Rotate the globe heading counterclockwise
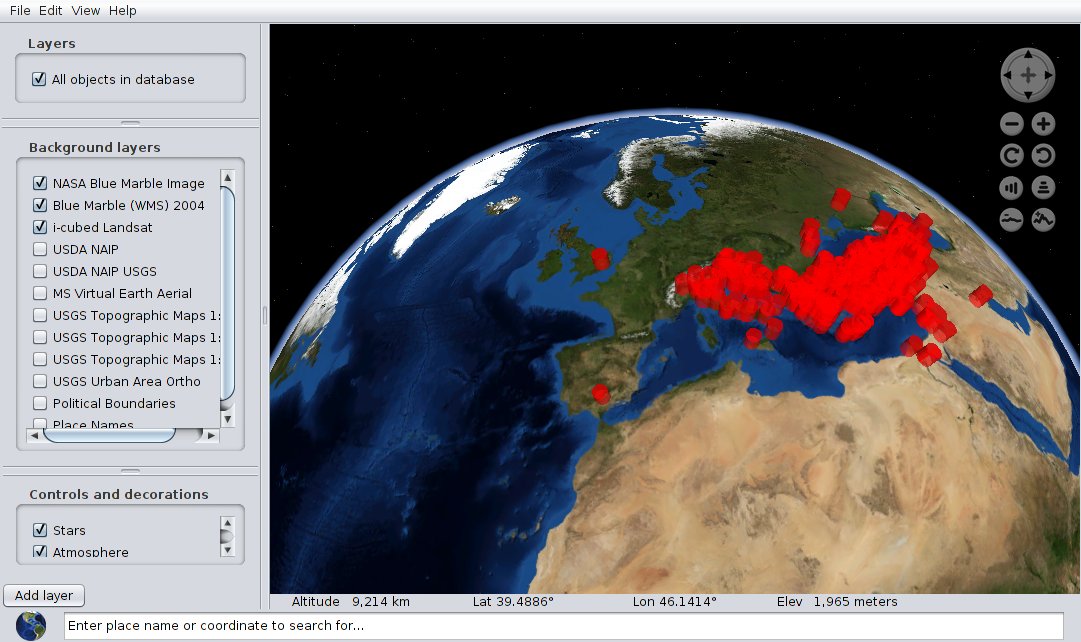Viewport: 1081px width, 642px height. pyautogui.click(x=1043, y=155)
